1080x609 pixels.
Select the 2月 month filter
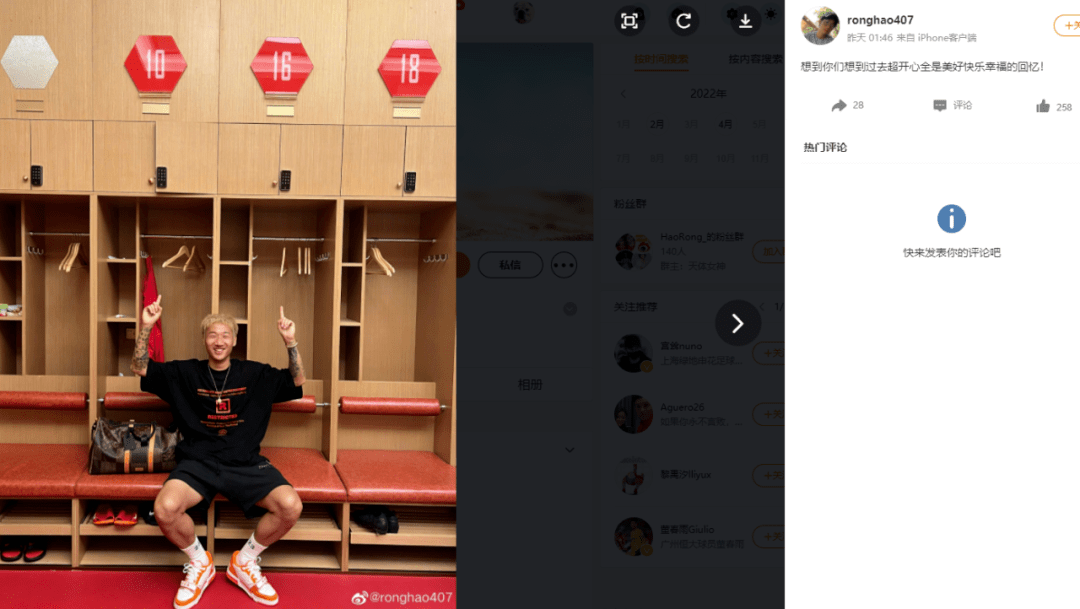click(656, 125)
